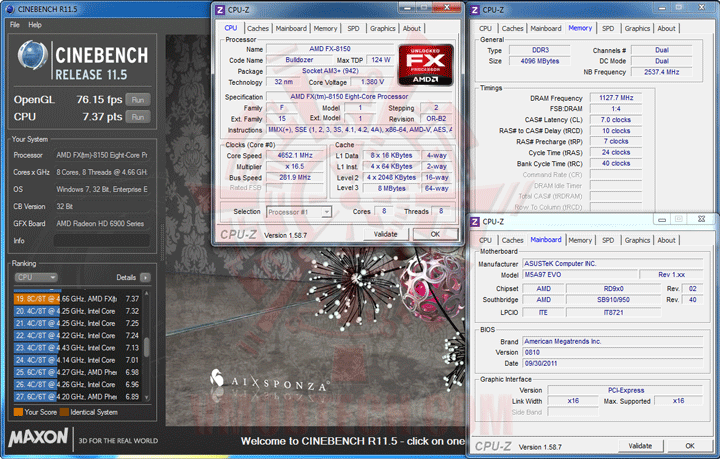Click the GFX Board value AMD Radeon HD 6900 Series

tap(102, 224)
